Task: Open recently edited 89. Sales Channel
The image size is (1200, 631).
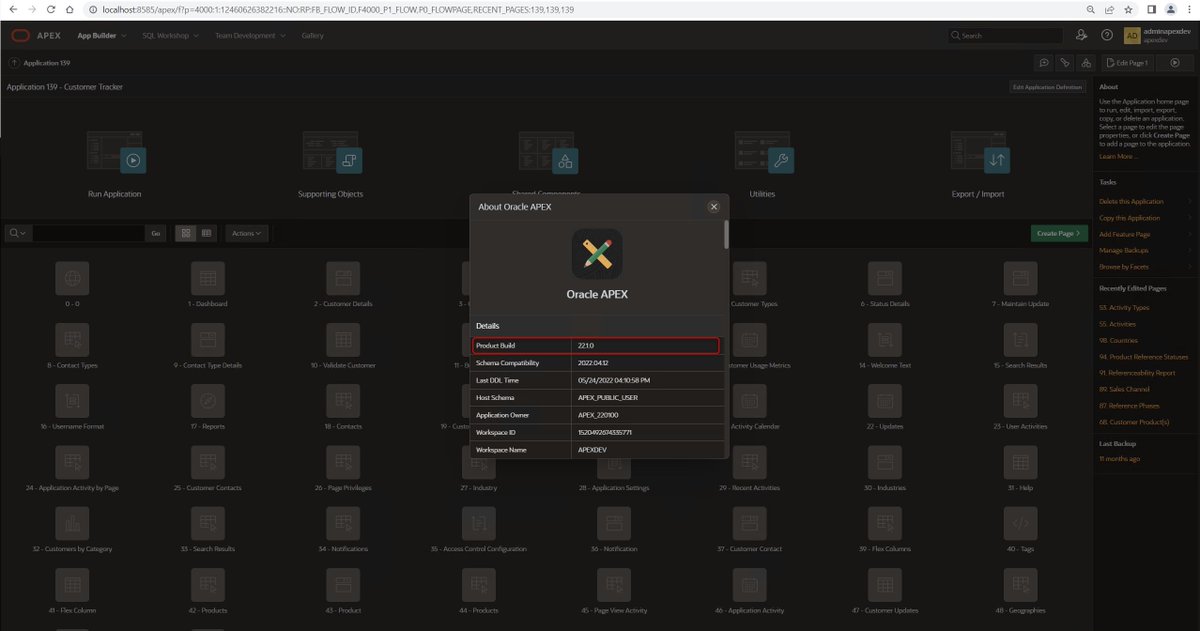Action: 1124,389
